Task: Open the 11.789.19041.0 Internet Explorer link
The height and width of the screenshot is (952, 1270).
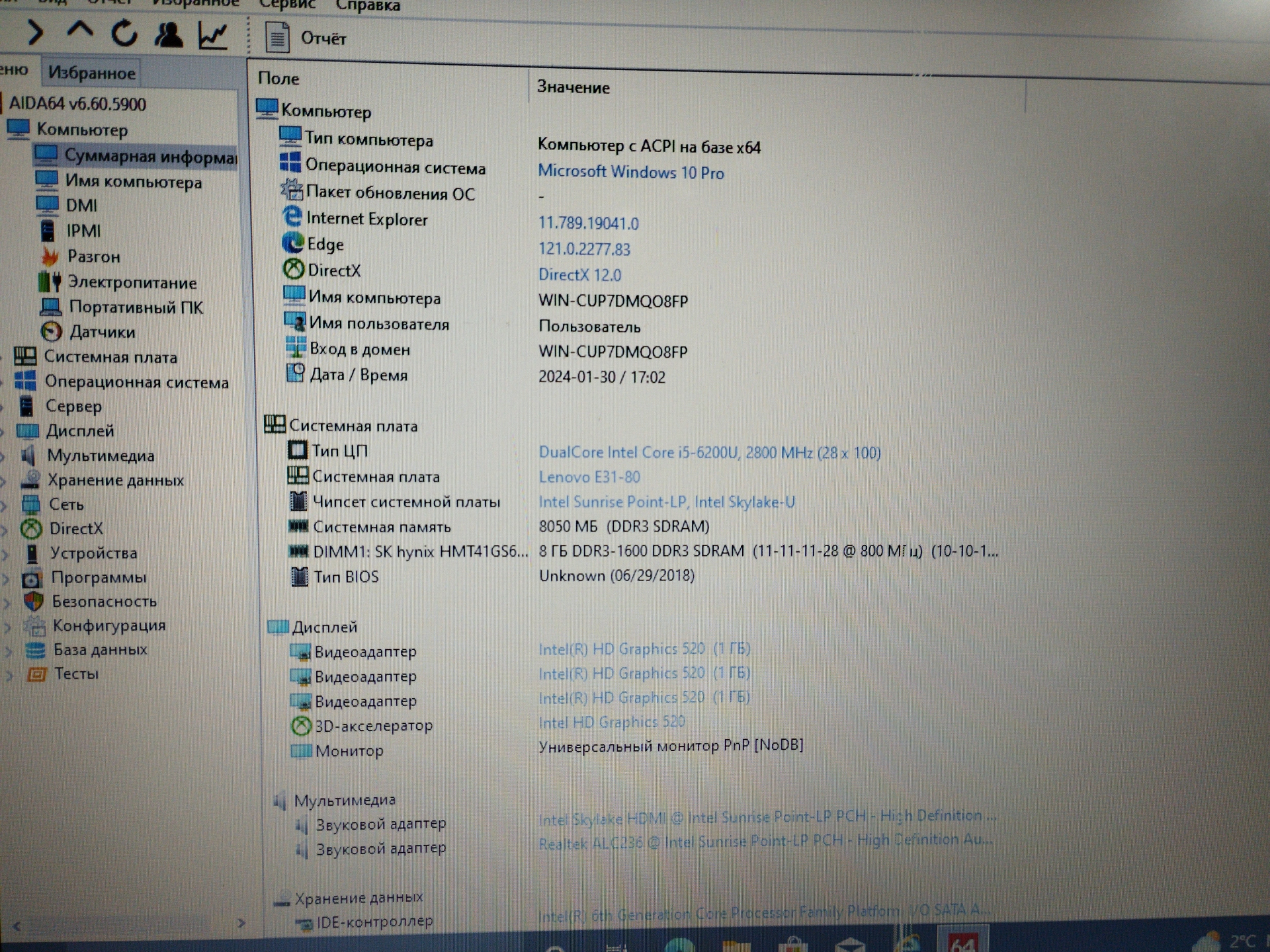Action: coord(588,223)
